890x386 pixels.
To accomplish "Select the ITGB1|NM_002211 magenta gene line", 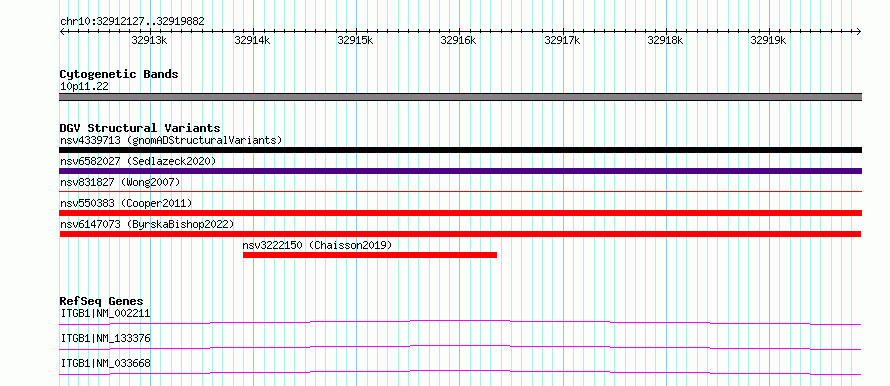I will 460,322.
